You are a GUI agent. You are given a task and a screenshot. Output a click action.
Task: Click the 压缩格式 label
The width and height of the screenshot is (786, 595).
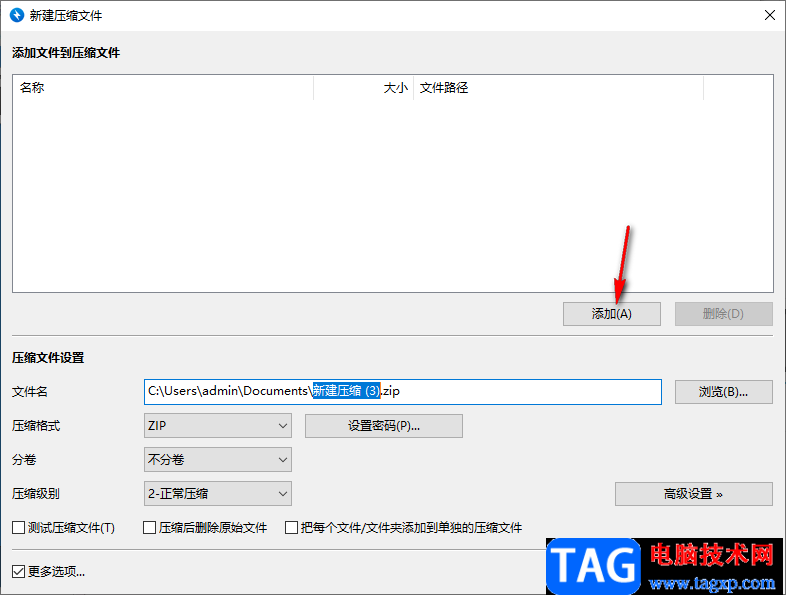point(36,426)
